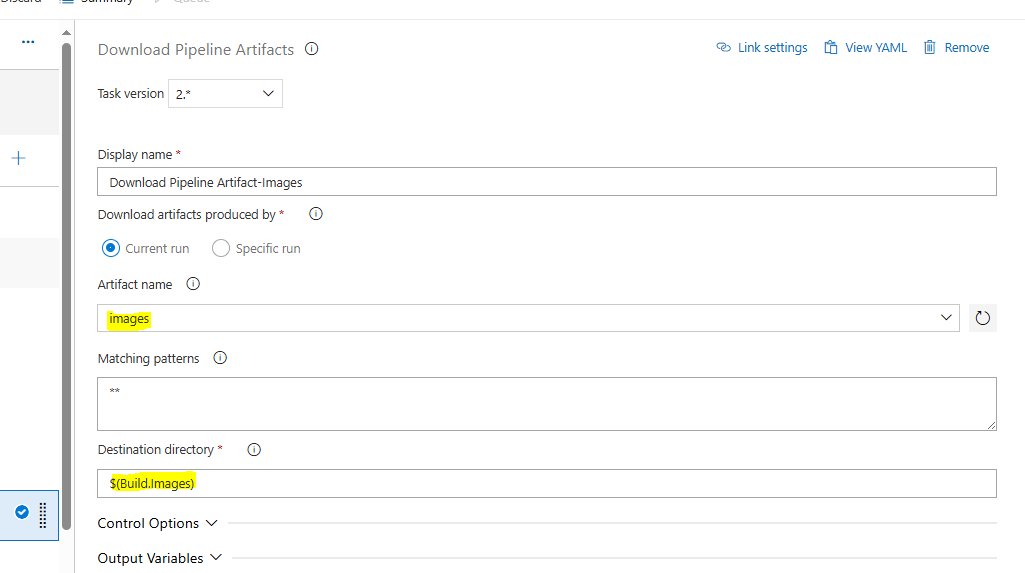Image resolution: width=1025 pixels, height=573 pixels.
Task: Click the Summary tab at the top
Action: (x=97, y=2)
